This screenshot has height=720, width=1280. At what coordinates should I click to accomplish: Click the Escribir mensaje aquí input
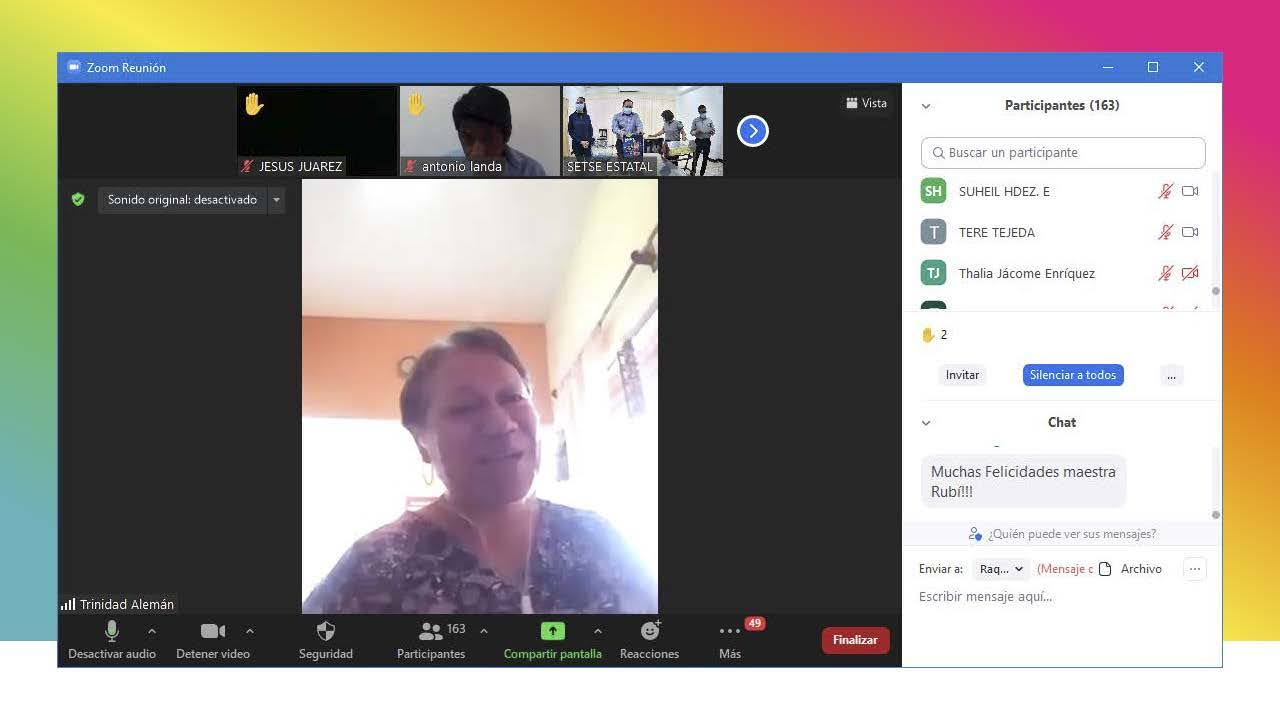pos(1060,597)
